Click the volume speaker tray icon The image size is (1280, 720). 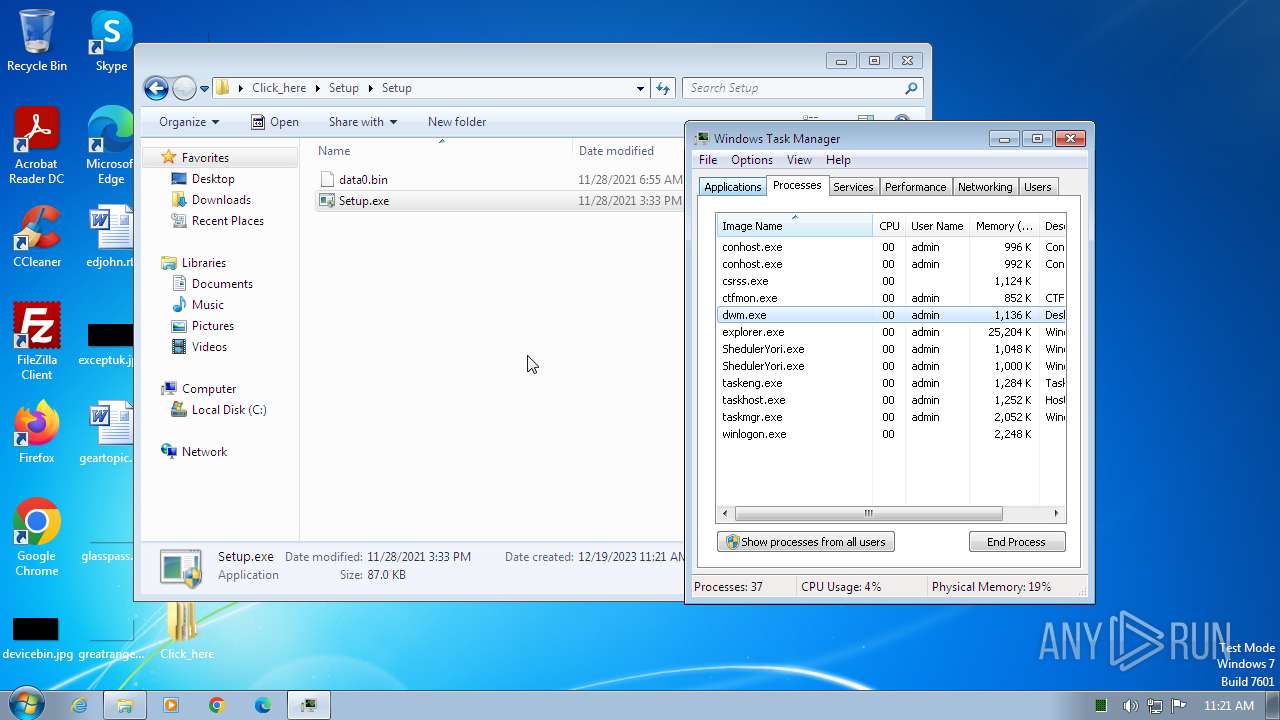coord(1130,706)
